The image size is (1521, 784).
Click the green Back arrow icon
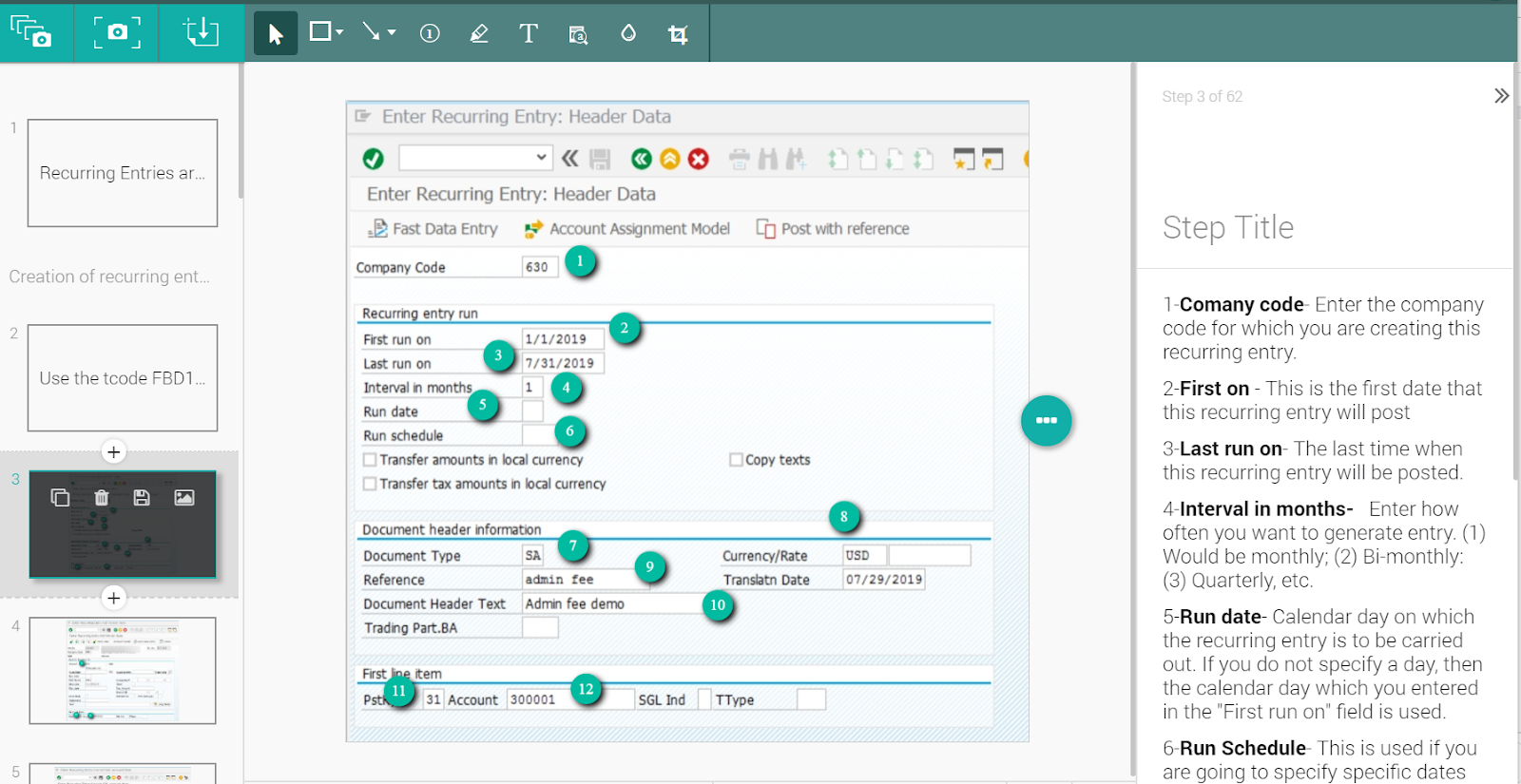click(x=642, y=159)
